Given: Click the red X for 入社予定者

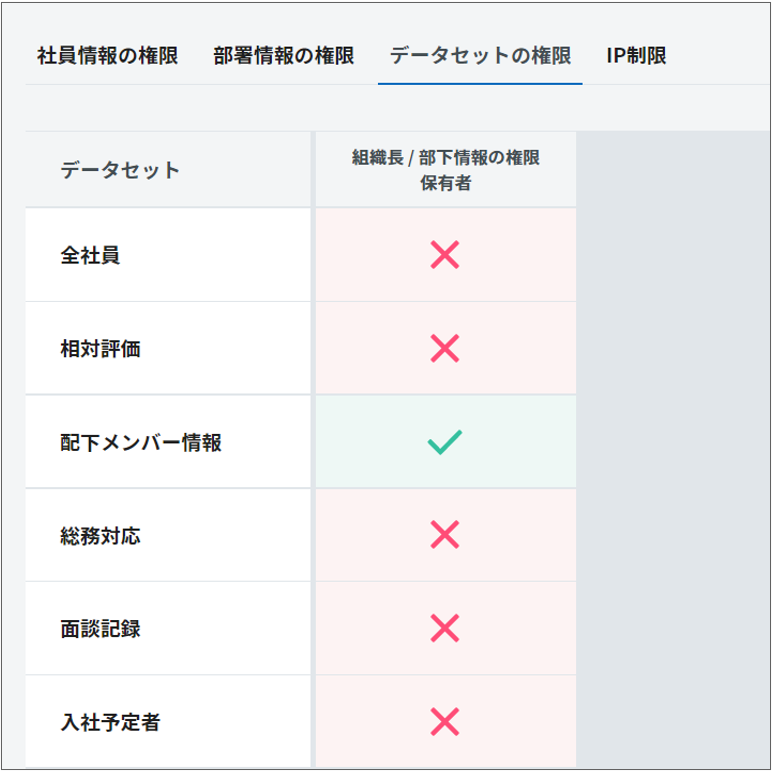Looking at the screenshot, I should point(444,721).
